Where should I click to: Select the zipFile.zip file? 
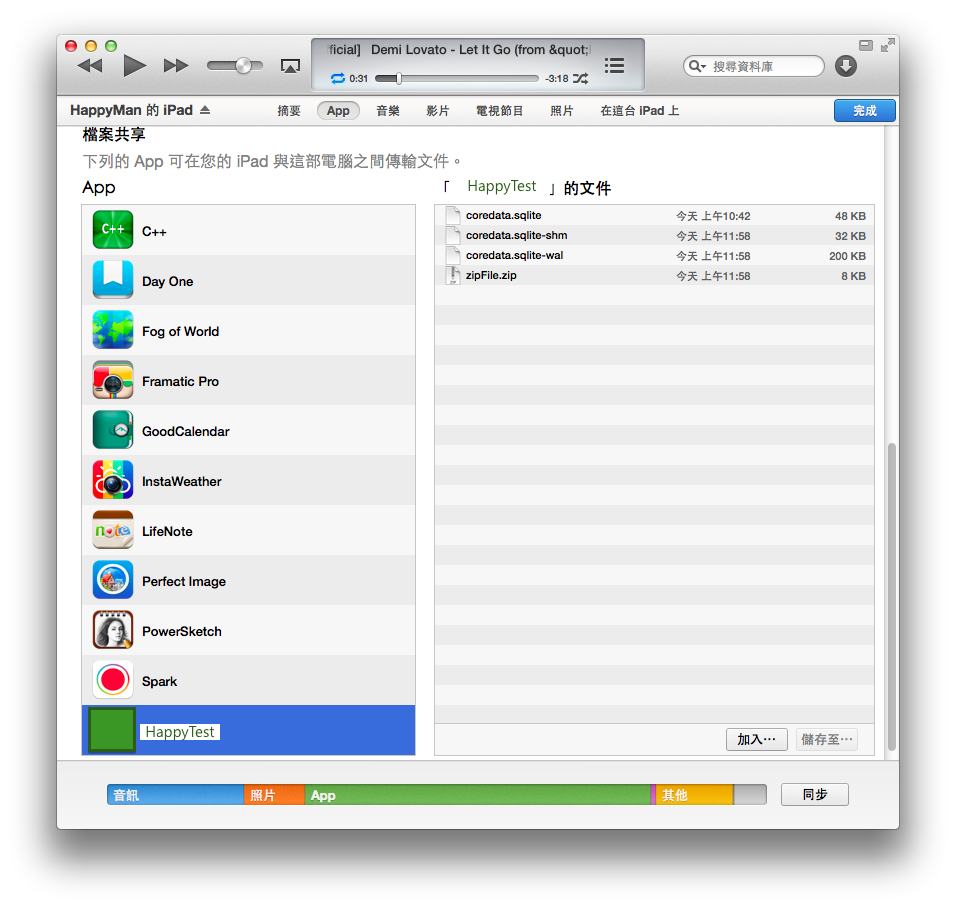491,275
